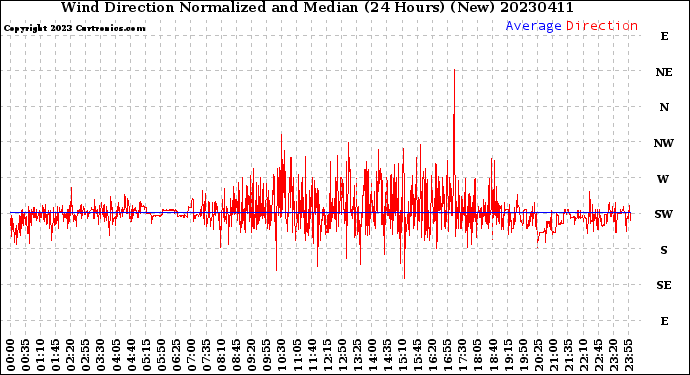This screenshot has height=375, width=690.
Task: Click the 23:55 time label
Action: (x=628, y=355)
